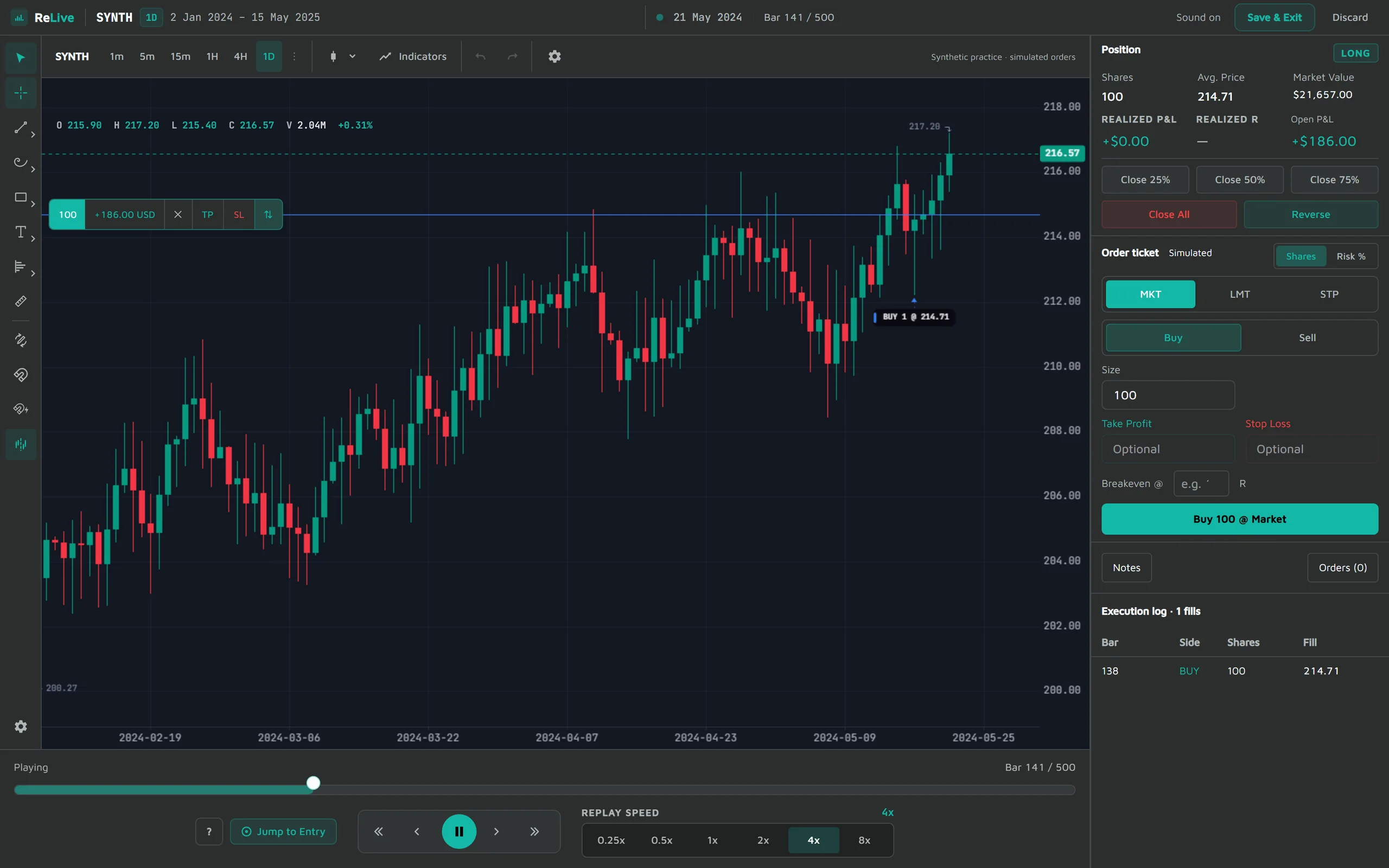1389x868 pixels.
Task: Pause the replay playback
Action: tap(459, 831)
